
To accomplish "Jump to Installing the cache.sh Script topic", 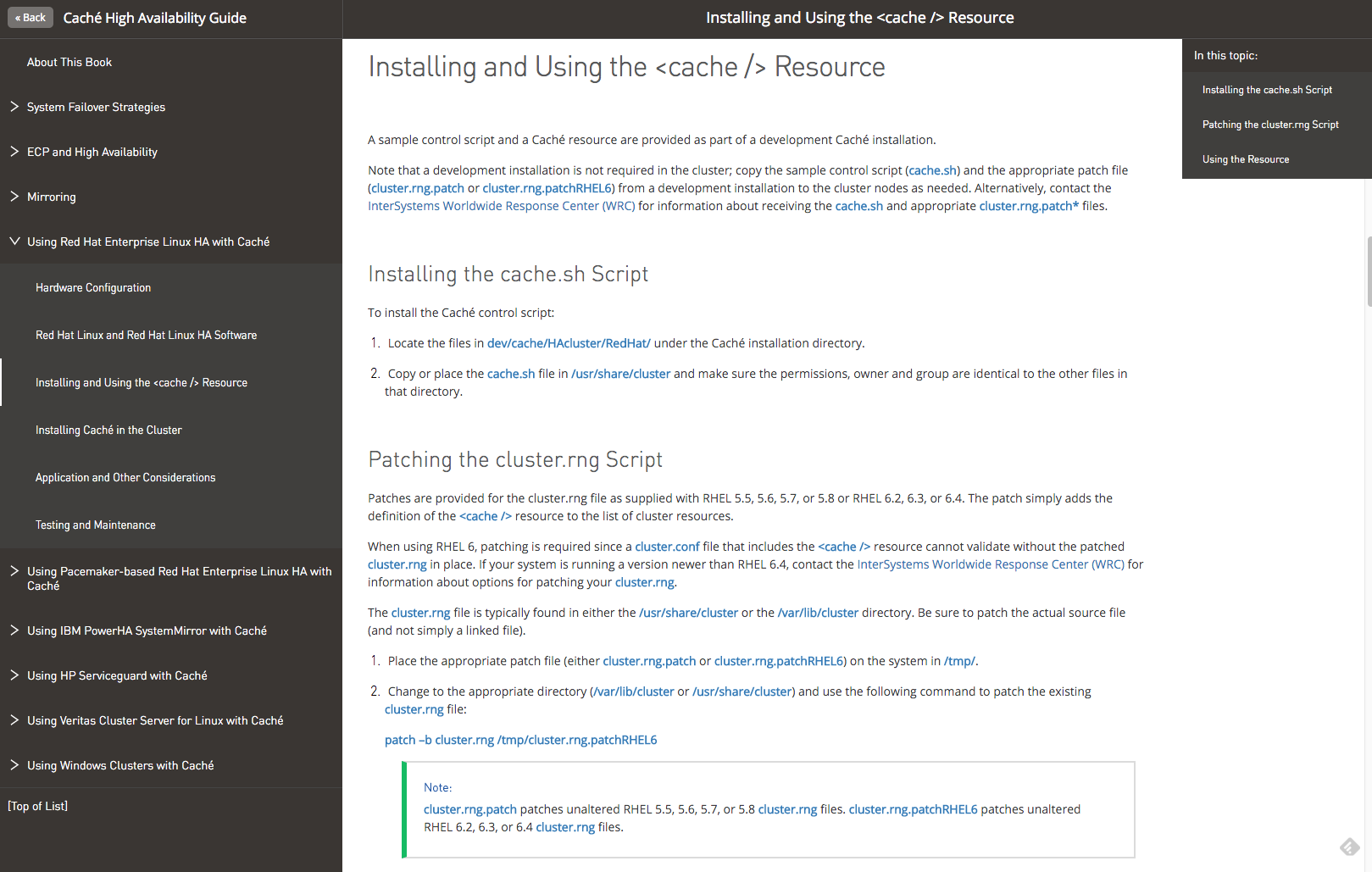I will [1267, 90].
